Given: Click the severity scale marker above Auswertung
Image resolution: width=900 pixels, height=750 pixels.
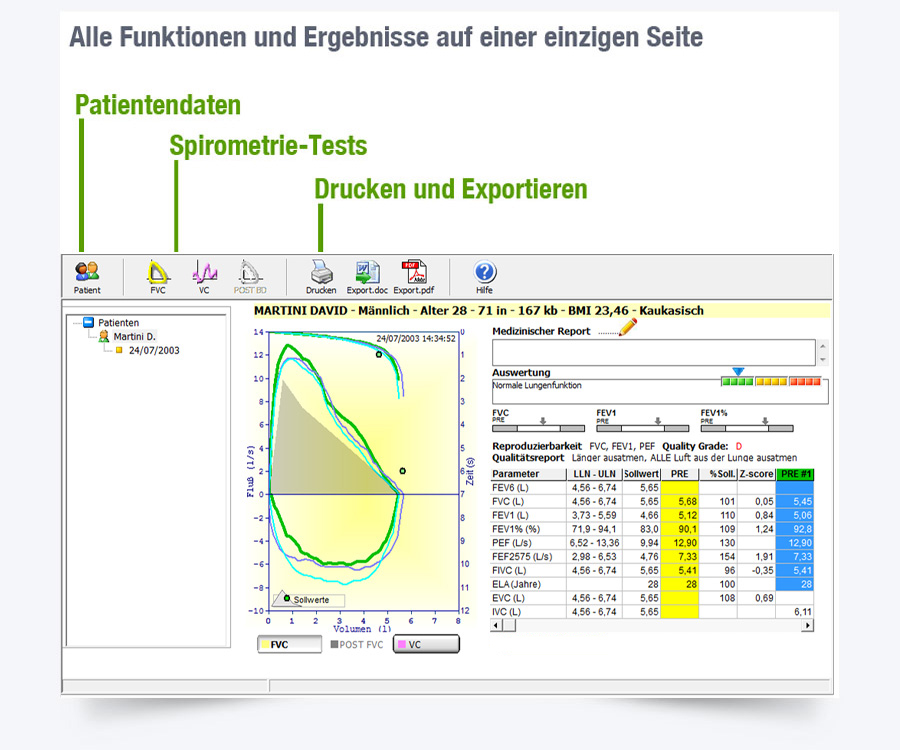Looking at the screenshot, I should click(737, 370).
